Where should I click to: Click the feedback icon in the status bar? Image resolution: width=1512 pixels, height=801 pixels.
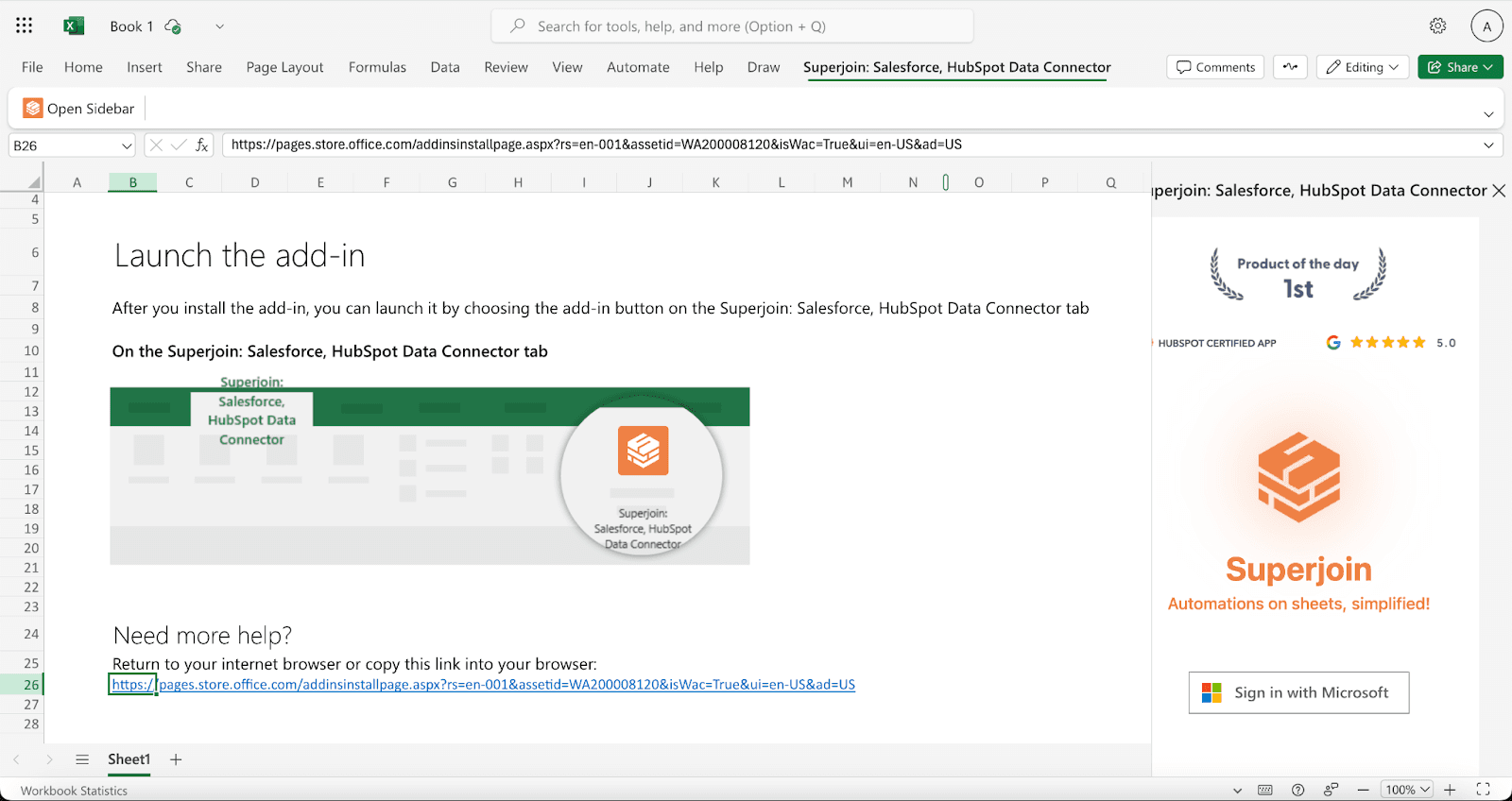[1331, 790]
